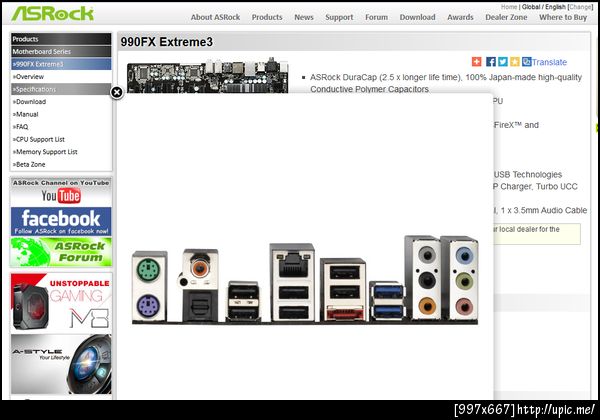Open About ASRock menu
This screenshot has width=600, height=420.
coord(215,17)
